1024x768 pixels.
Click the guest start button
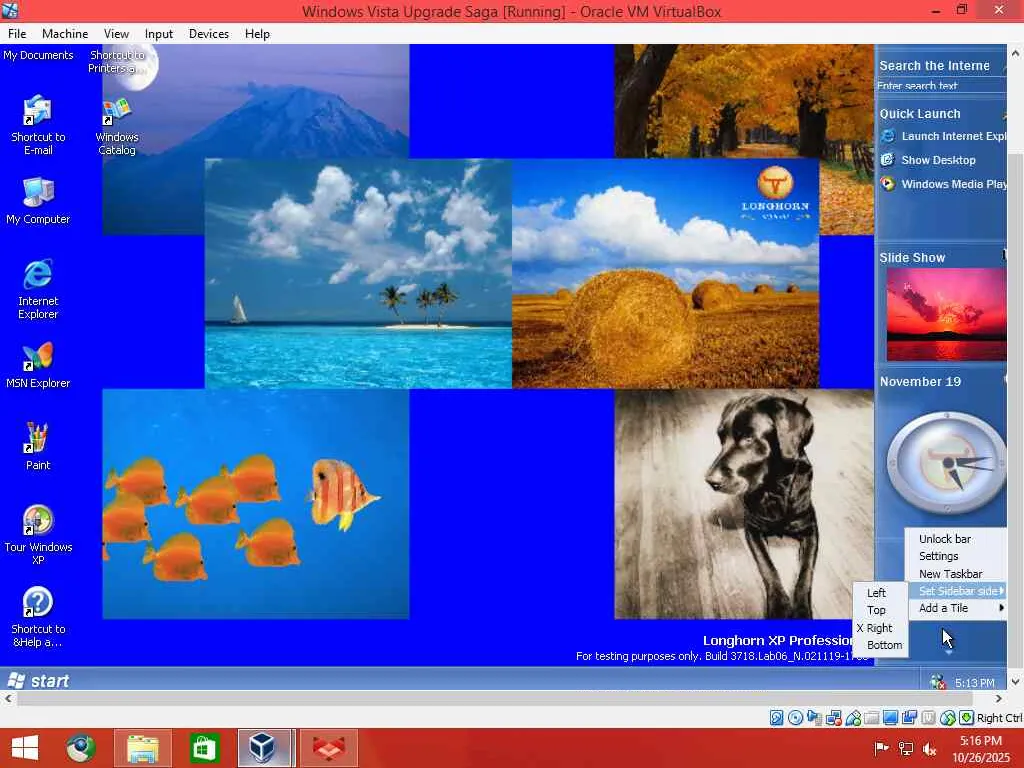pos(38,680)
